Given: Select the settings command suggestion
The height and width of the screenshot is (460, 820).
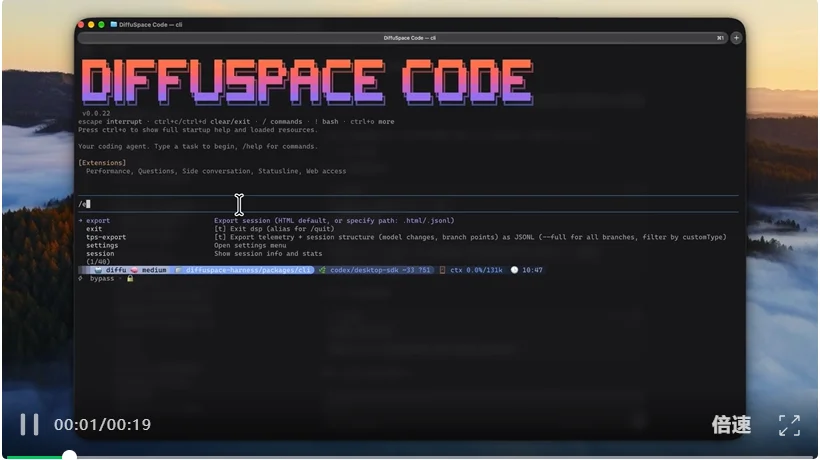Looking at the screenshot, I should (x=102, y=245).
